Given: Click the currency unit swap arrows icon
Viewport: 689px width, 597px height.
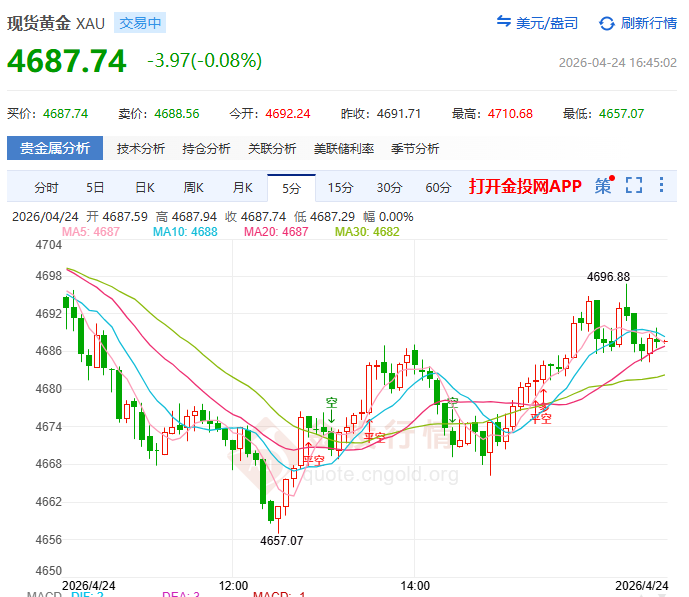Looking at the screenshot, I should coord(504,21).
